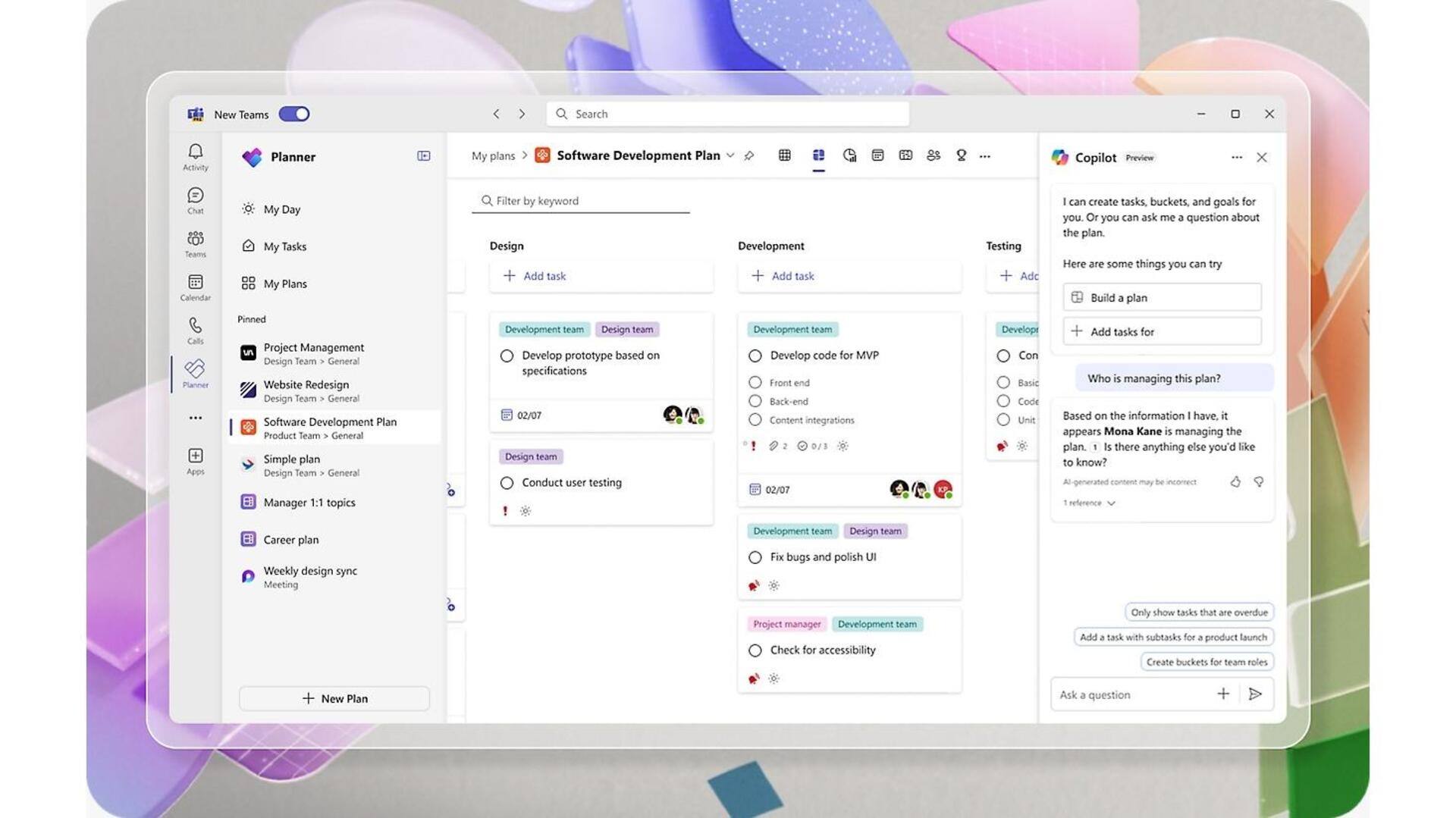Add task in Design bucket

coord(601,276)
